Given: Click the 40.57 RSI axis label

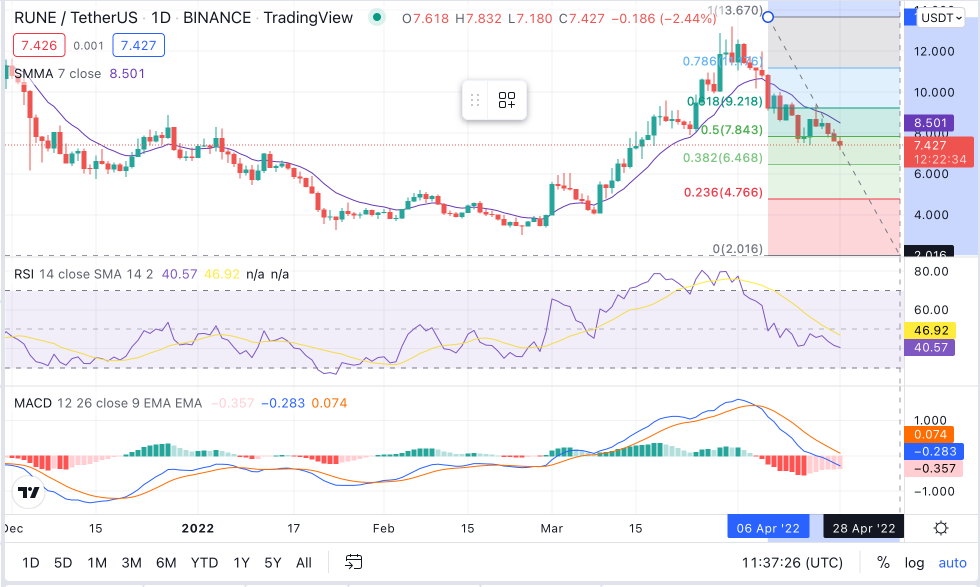Looking at the screenshot, I should (929, 347).
